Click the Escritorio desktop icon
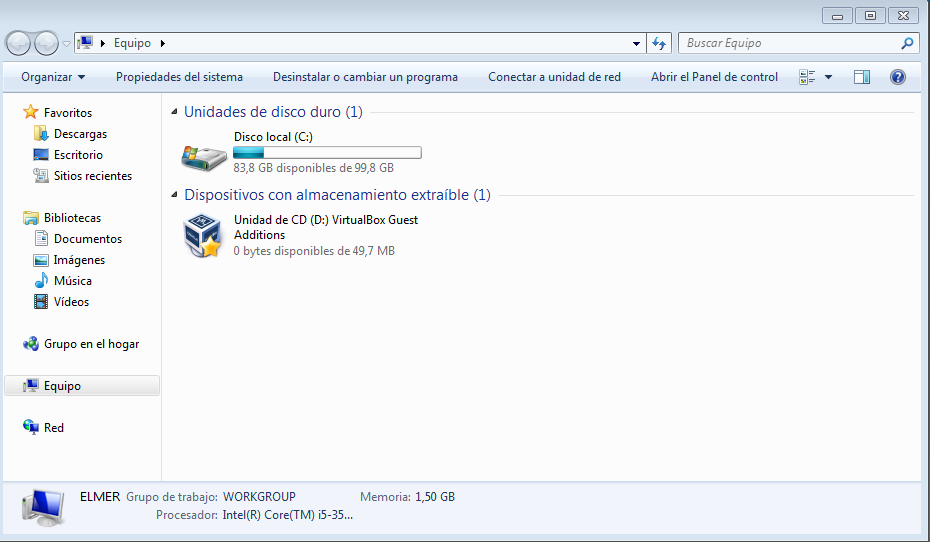This screenshot has height=542, width=930. (41, 155)
